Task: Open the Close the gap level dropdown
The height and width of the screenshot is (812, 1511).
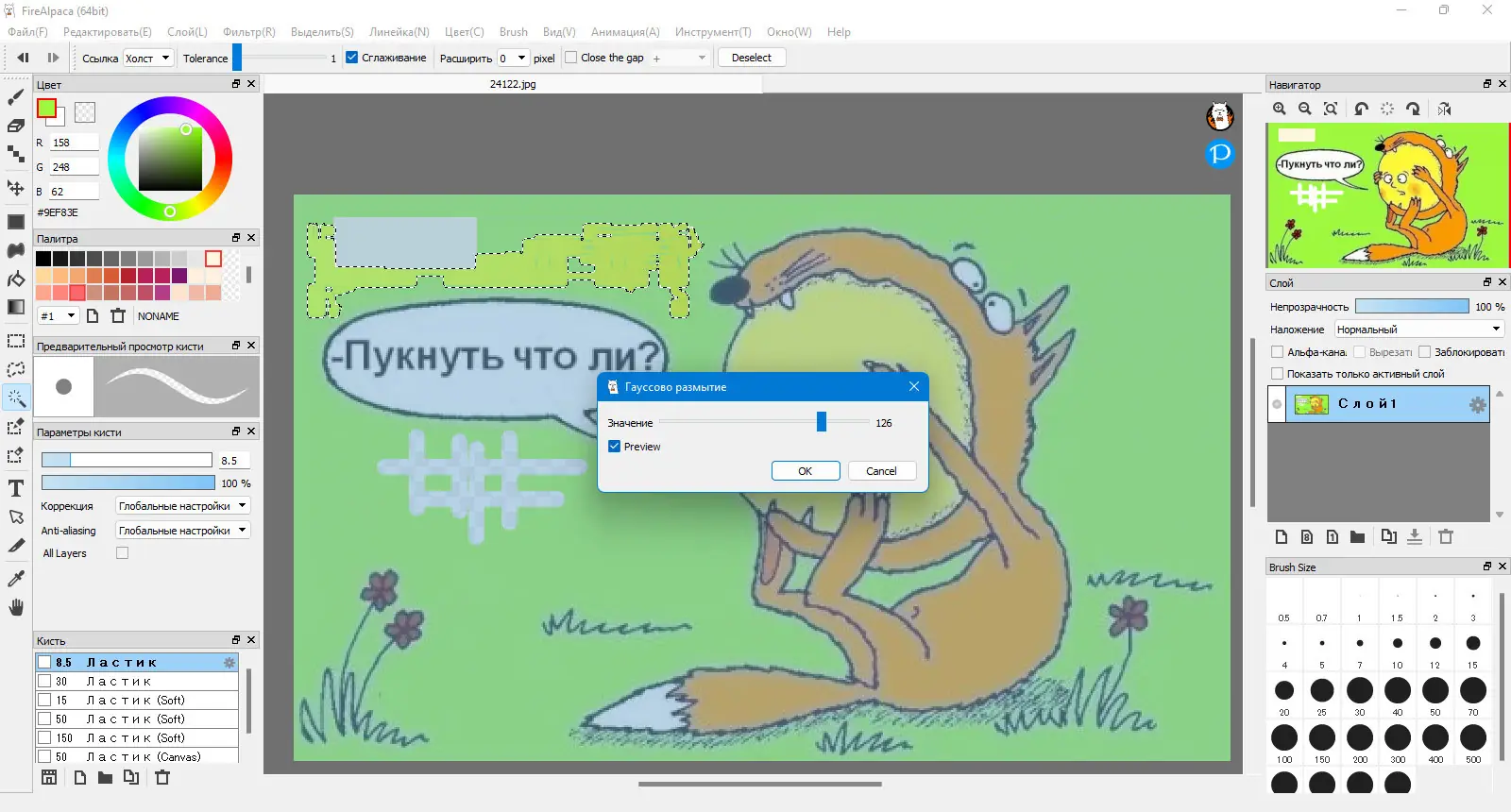Action: [x=678, y=58]
